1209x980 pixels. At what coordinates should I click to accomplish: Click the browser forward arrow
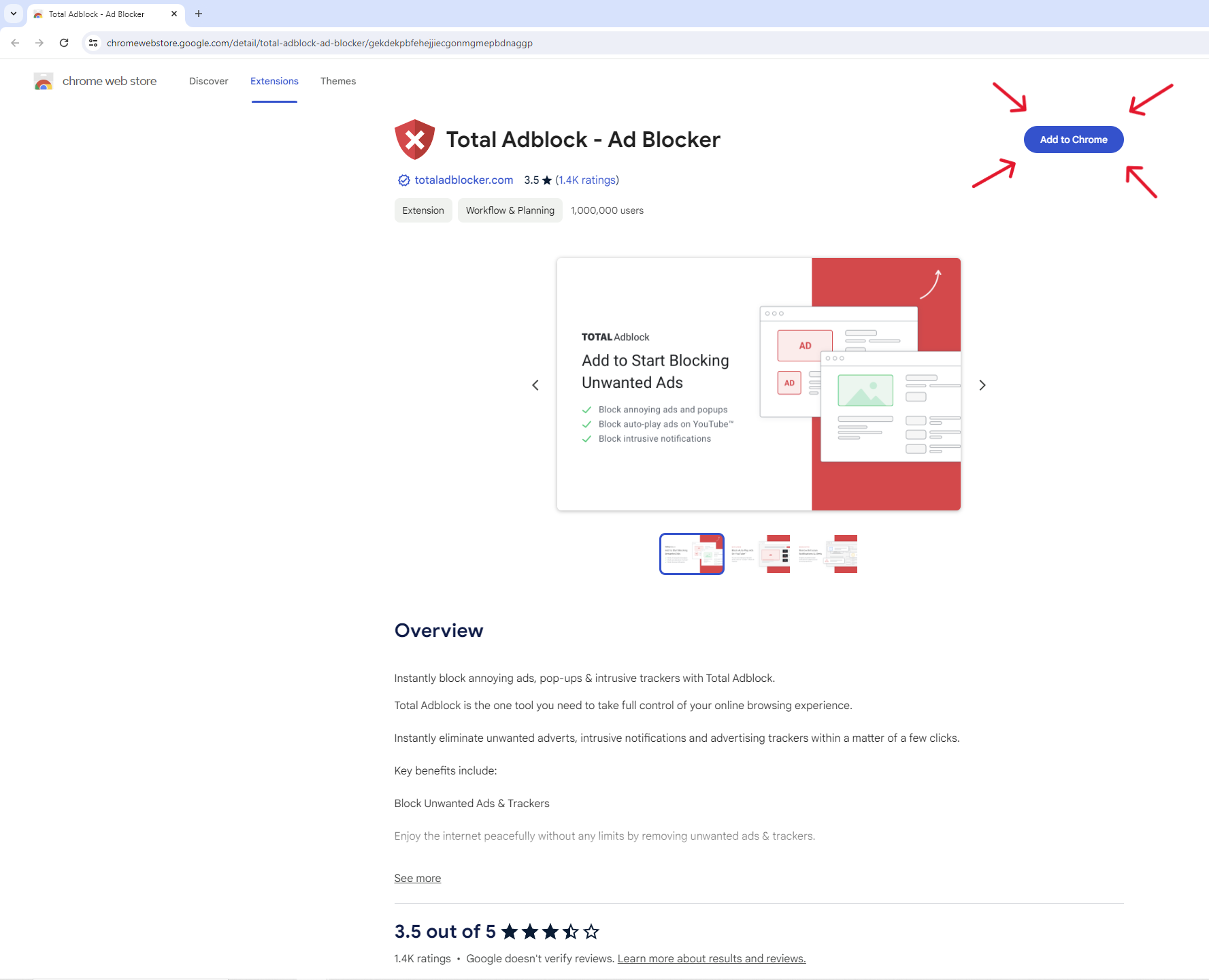(39, 43)
